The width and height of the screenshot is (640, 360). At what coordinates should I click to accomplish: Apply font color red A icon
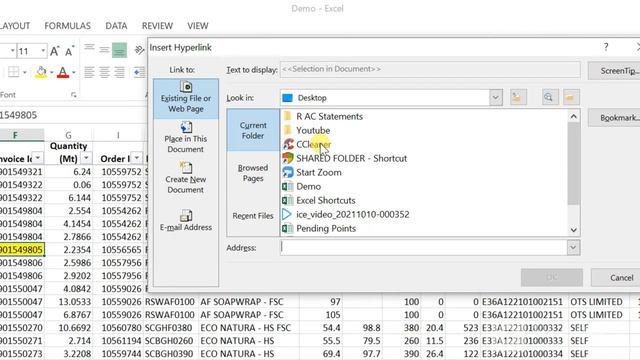(63, 73)
